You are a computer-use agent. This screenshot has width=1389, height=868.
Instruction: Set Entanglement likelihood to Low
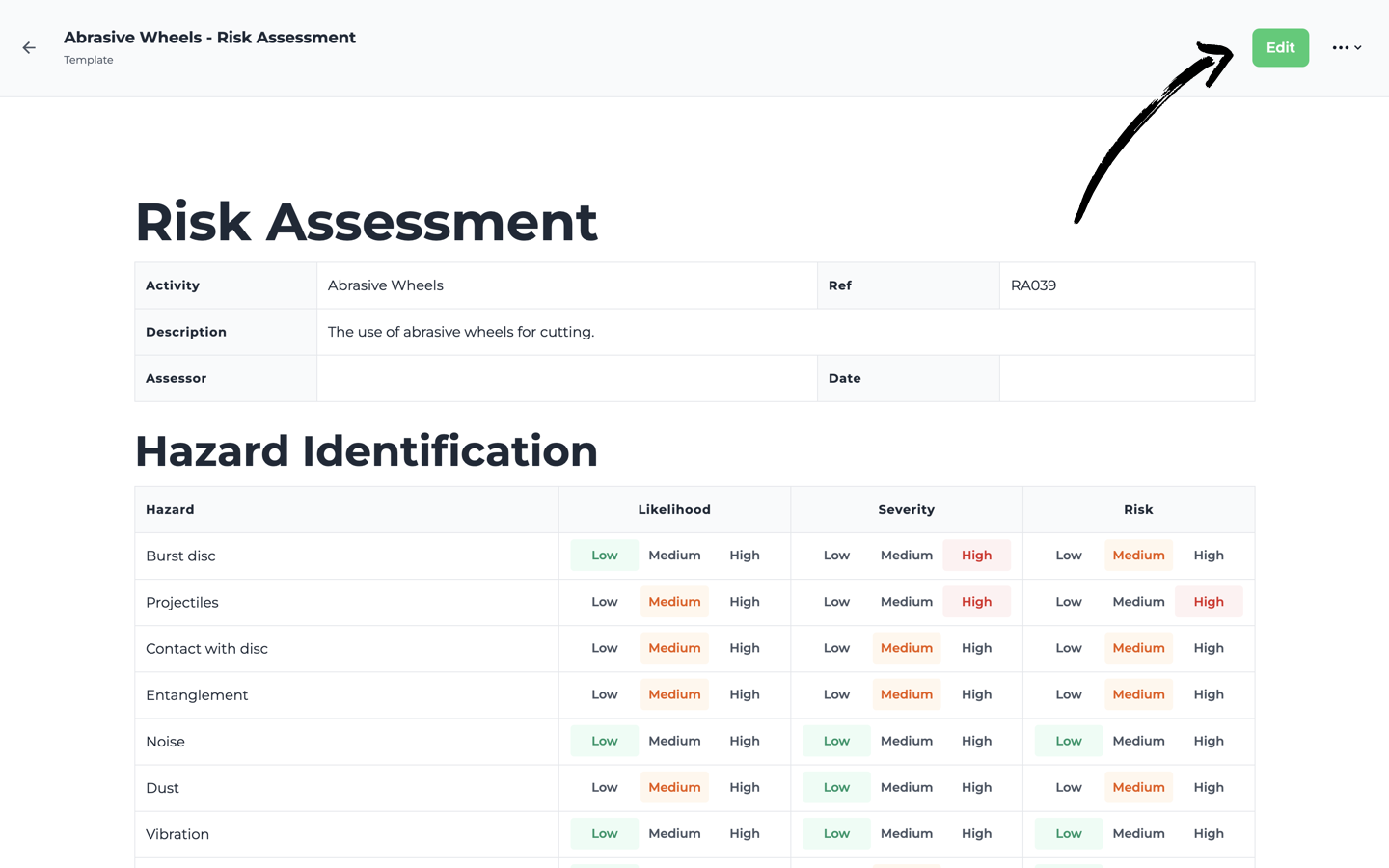[x=604, y=694]
